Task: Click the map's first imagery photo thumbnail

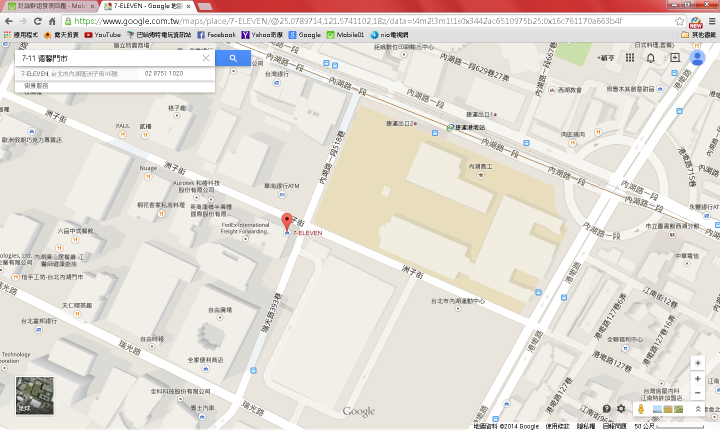Action: click(658, 409)
